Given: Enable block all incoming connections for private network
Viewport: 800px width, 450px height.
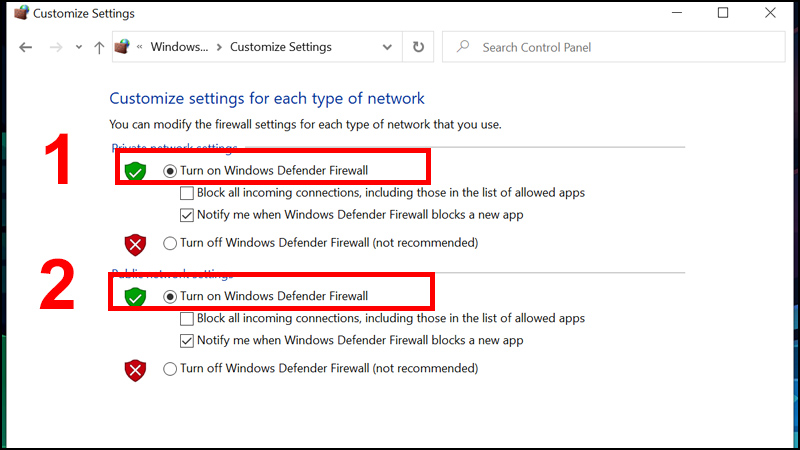Looking at the screenshot, I should point(187,193).
